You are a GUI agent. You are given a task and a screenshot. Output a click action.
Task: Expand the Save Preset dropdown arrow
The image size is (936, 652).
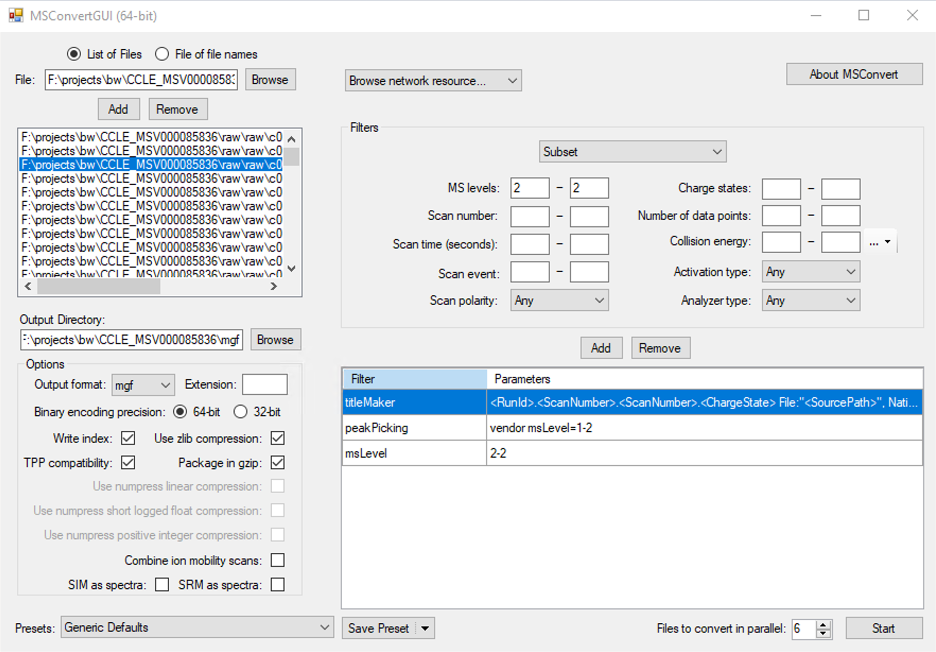[x=424, y=628]
